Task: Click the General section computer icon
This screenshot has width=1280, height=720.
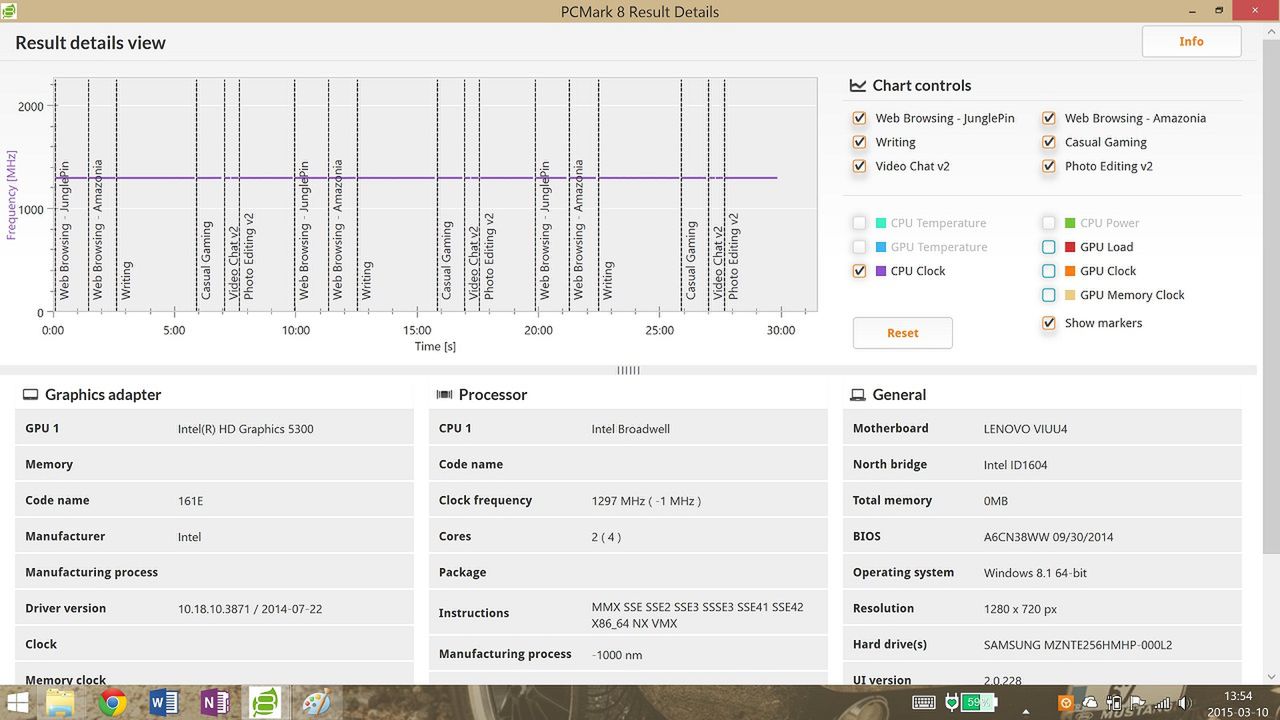Action: (x=858, y=395)
